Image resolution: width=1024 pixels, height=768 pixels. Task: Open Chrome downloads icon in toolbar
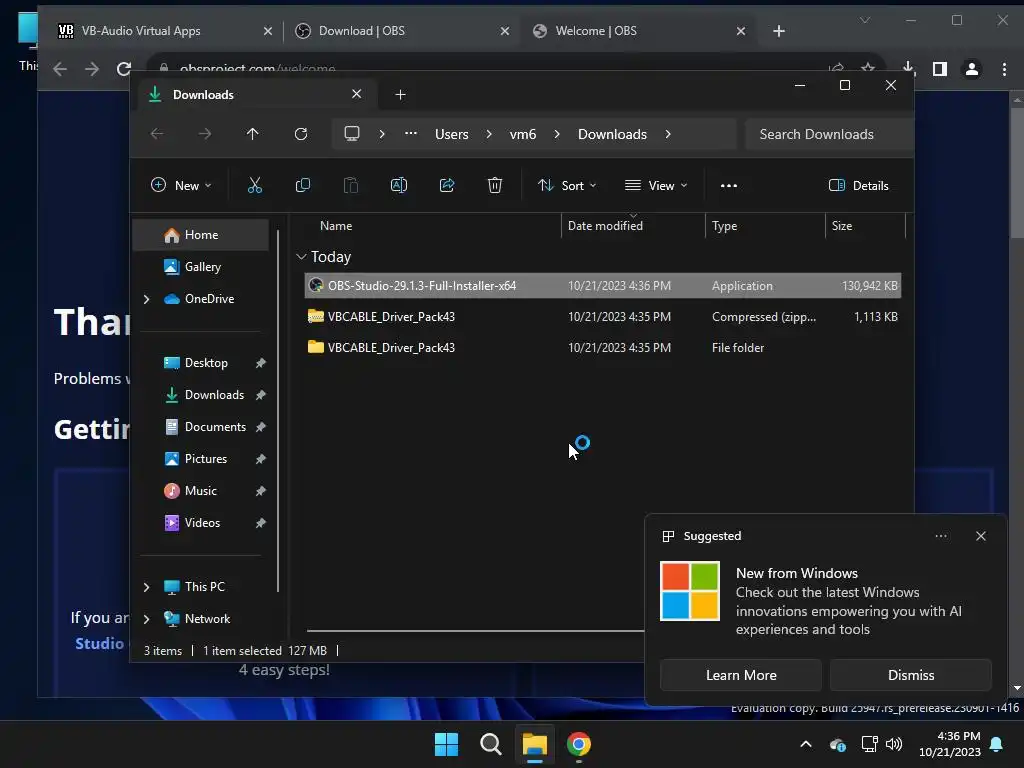908,68
